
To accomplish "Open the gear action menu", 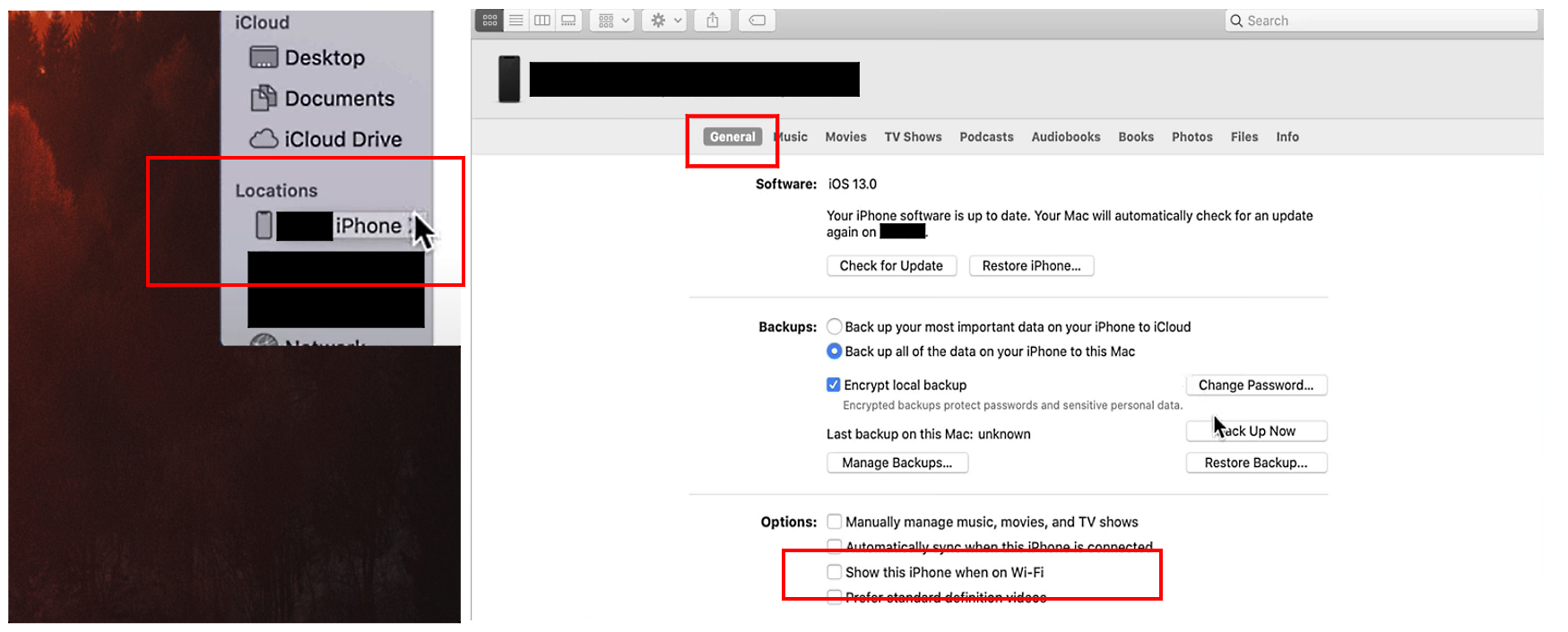I will pos(665,21).
